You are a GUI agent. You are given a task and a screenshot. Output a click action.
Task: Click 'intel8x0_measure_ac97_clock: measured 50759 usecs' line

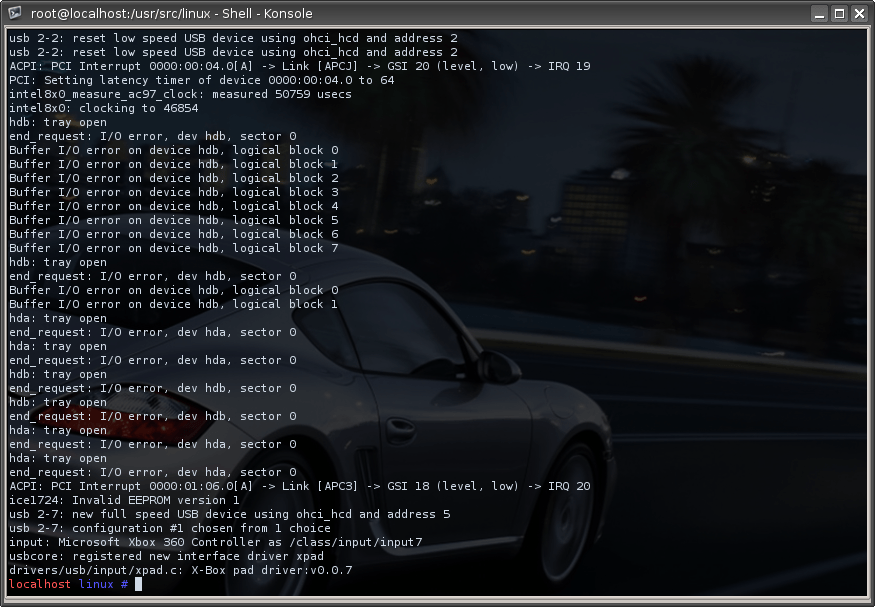point(180,94)
